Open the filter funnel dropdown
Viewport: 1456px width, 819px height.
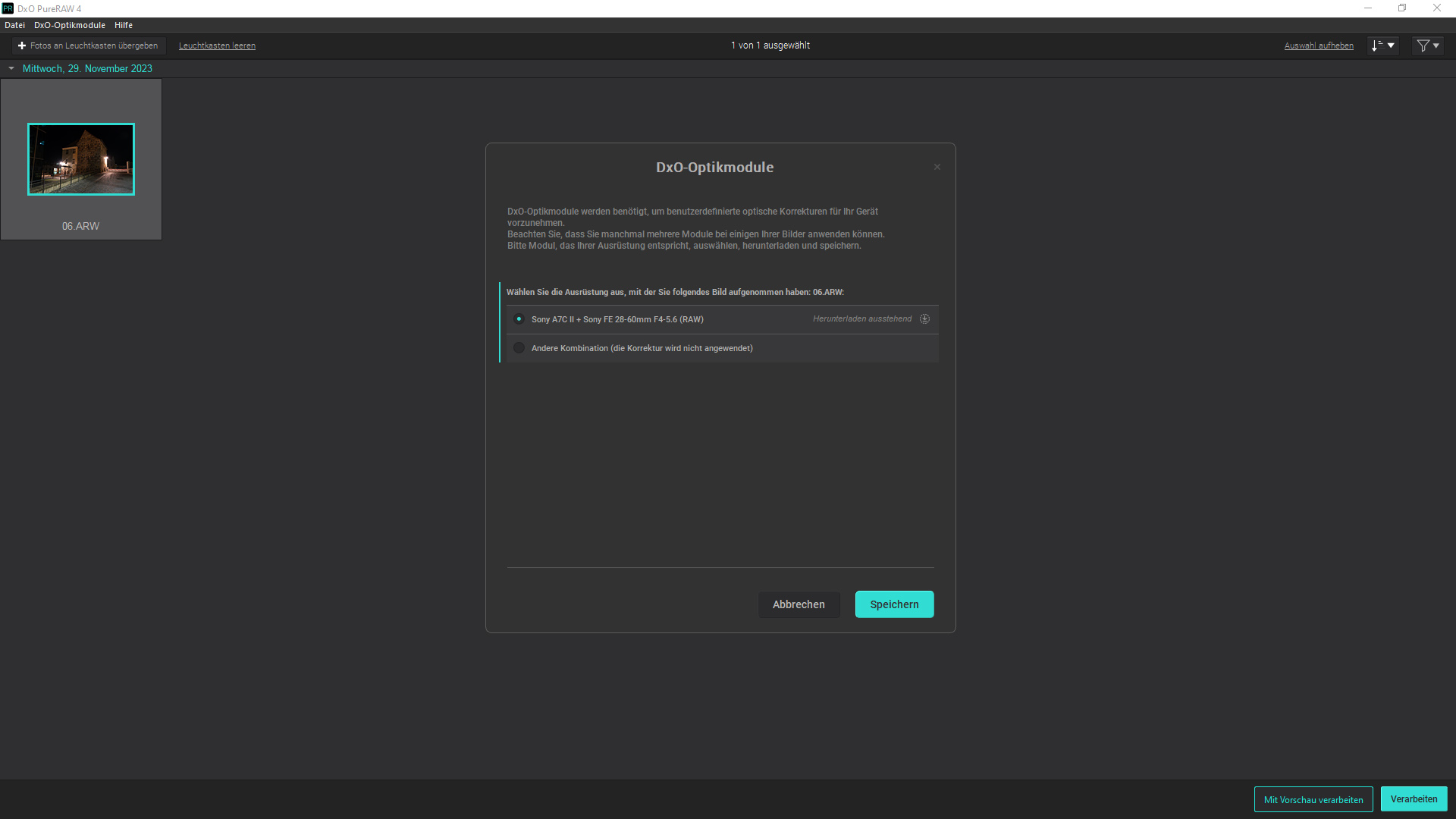click(1428, 45)
